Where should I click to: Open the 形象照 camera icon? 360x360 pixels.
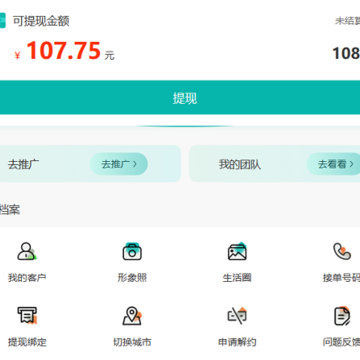[x=132, y=251]
